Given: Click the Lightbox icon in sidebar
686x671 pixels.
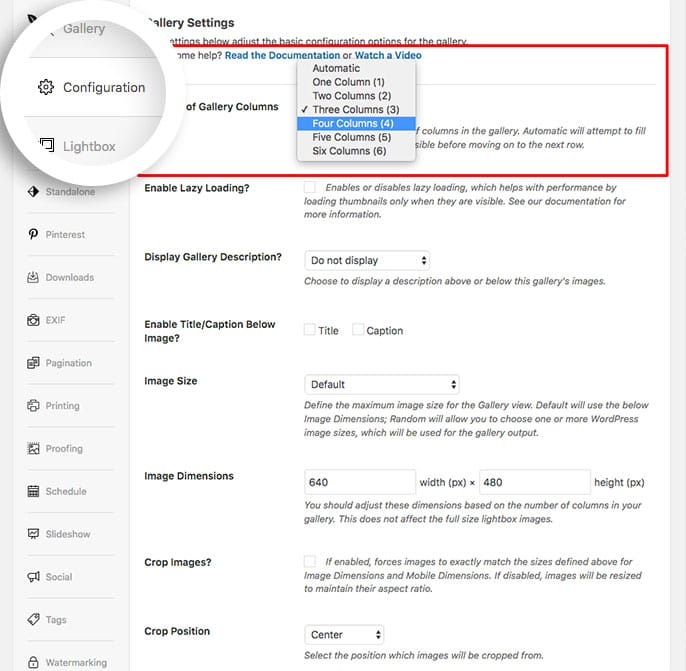Looking at the screenshot, I should (x=47, y=145).
